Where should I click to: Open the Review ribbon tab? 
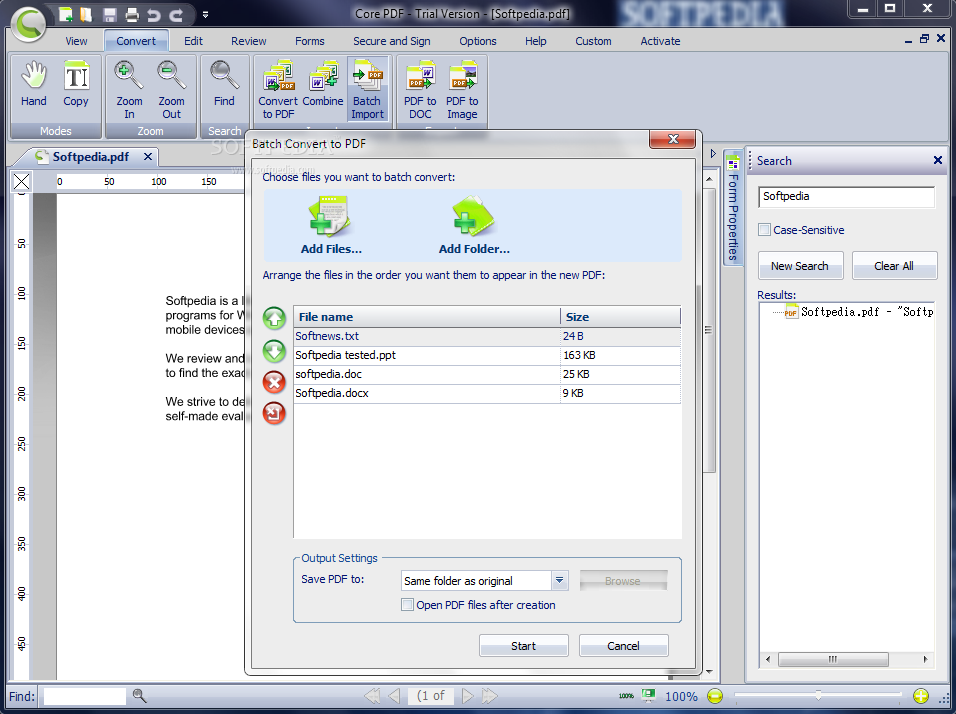coord(249,41)
